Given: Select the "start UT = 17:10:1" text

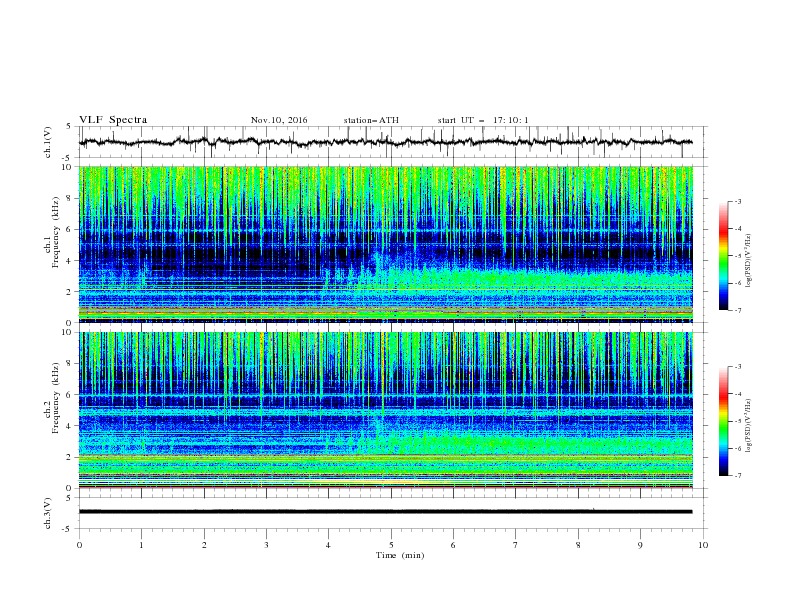Looking at the screenshot, I should [x=483, y=120].
